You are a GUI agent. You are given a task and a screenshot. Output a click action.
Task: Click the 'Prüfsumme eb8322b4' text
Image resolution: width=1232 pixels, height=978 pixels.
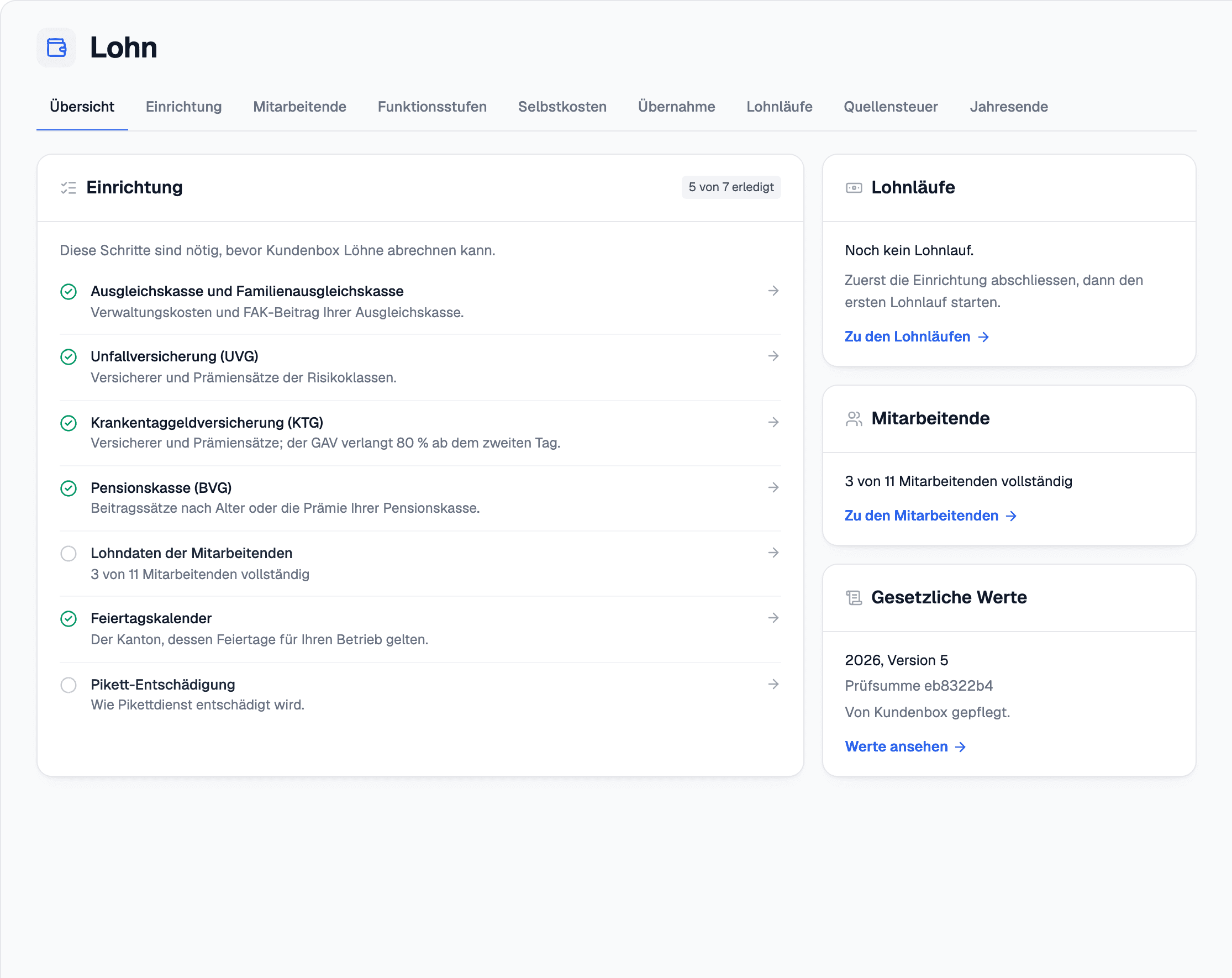click(919, 686)
